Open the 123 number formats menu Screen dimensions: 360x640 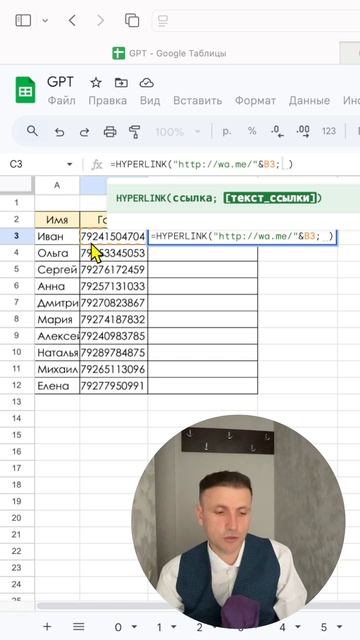tap(329, 131)
